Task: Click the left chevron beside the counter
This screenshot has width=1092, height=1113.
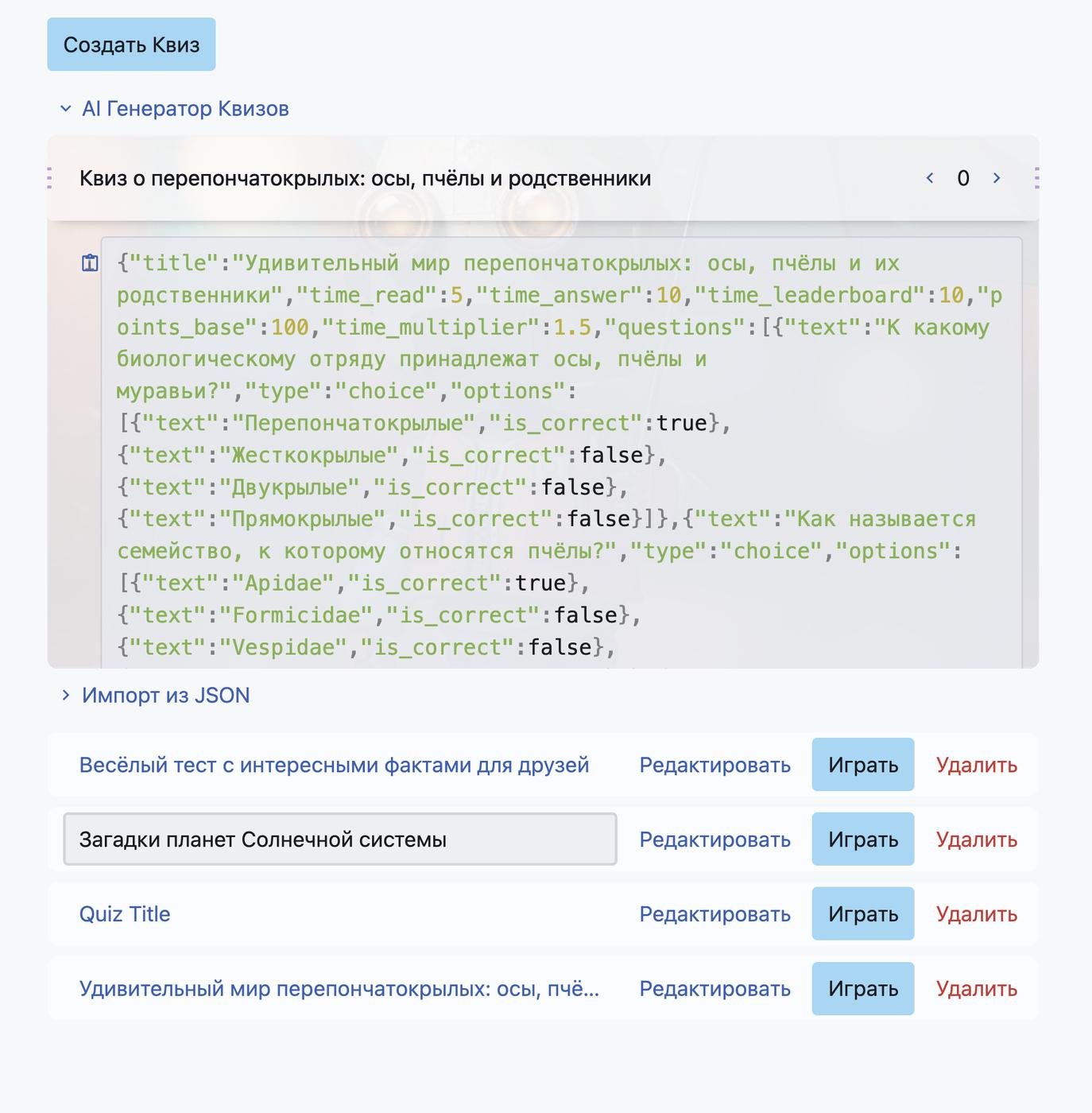Action: coord(930,178)
